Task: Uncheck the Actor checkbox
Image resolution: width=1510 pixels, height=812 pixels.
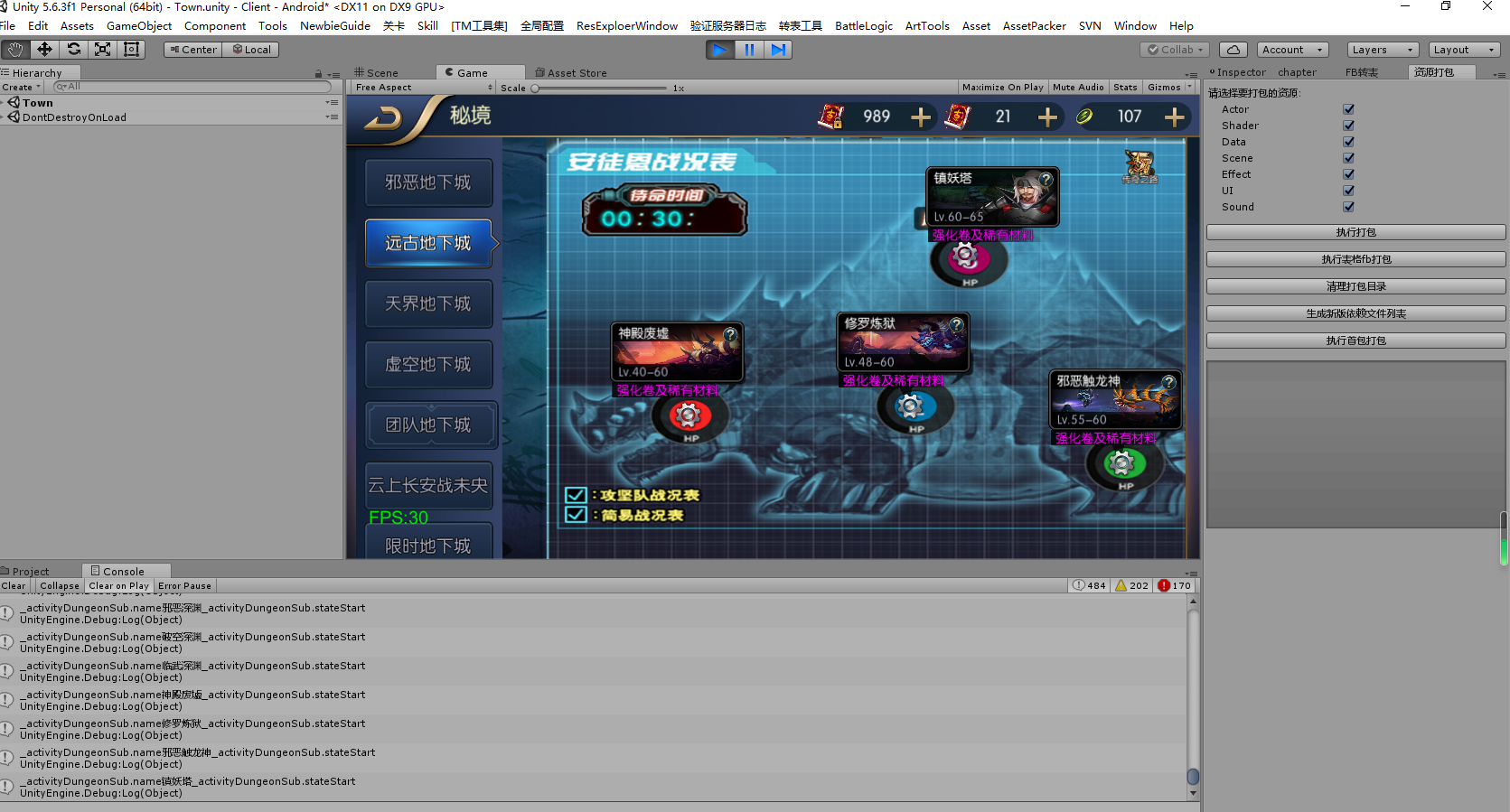Action: click(x=1348, y=109)
